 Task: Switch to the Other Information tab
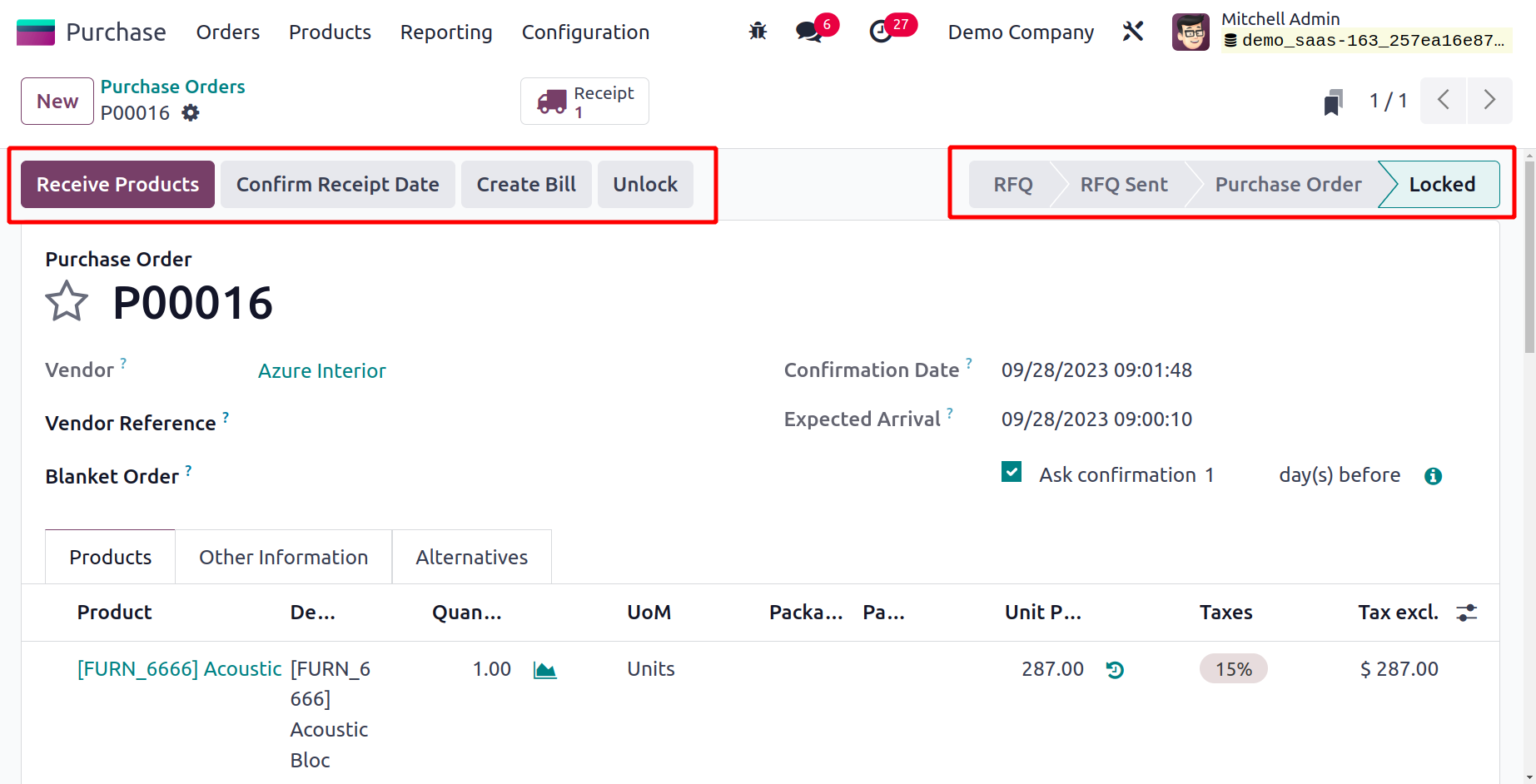[283, 558]
